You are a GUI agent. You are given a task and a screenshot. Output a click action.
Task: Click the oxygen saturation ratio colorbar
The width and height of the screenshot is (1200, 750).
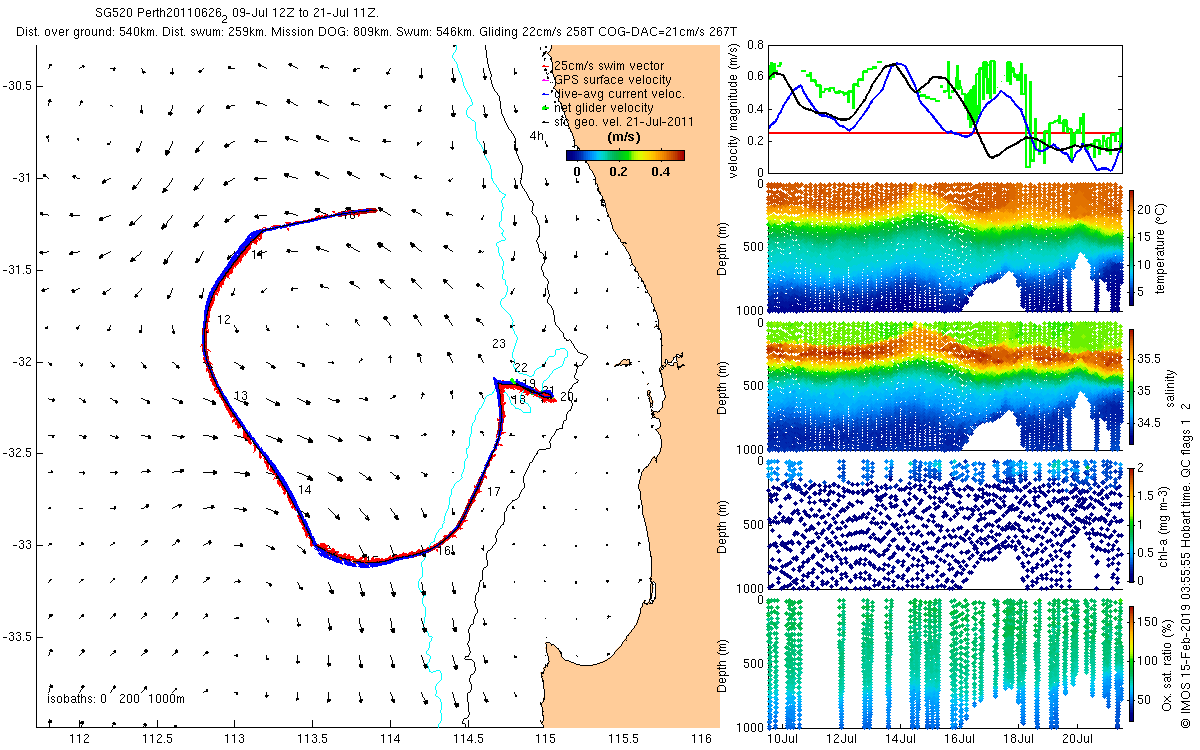[x=1132, y=664]
